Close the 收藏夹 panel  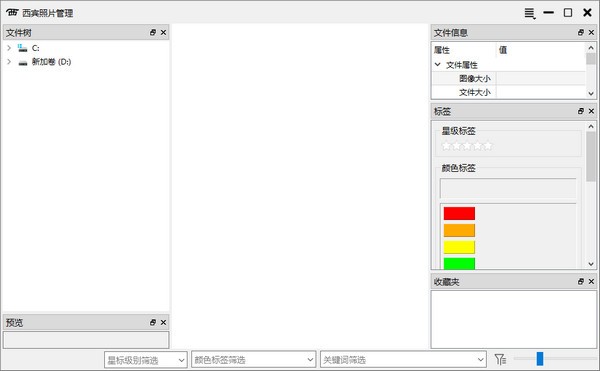[591, 282]
